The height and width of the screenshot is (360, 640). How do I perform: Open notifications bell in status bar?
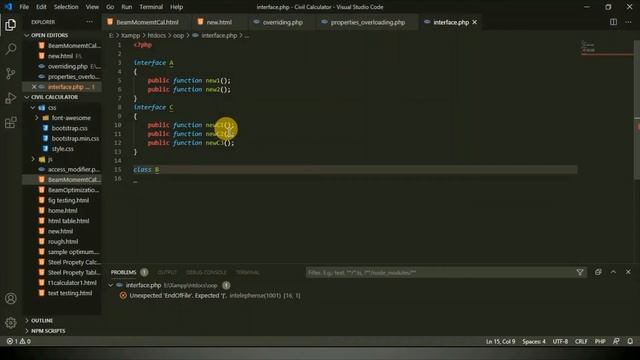(x=630, y=341)
